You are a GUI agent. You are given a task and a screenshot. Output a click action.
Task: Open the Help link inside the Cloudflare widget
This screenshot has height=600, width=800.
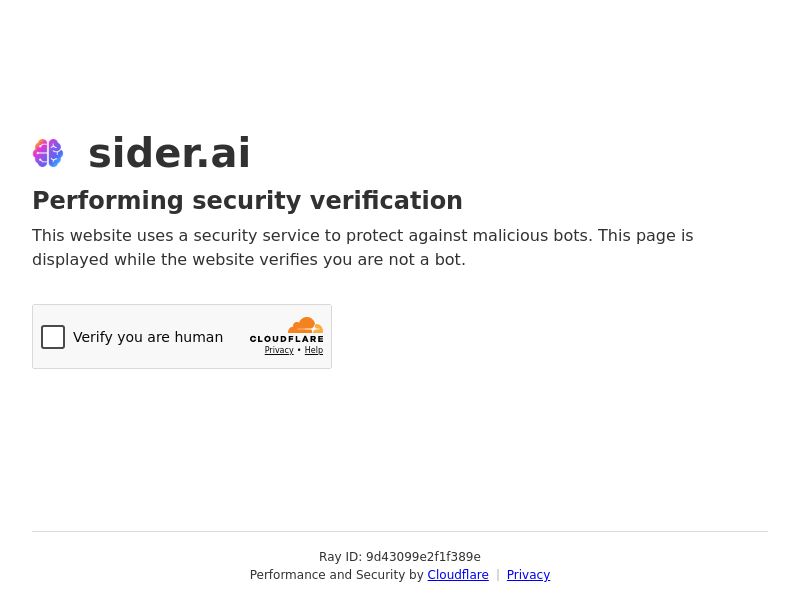click(x=314, y=350)
